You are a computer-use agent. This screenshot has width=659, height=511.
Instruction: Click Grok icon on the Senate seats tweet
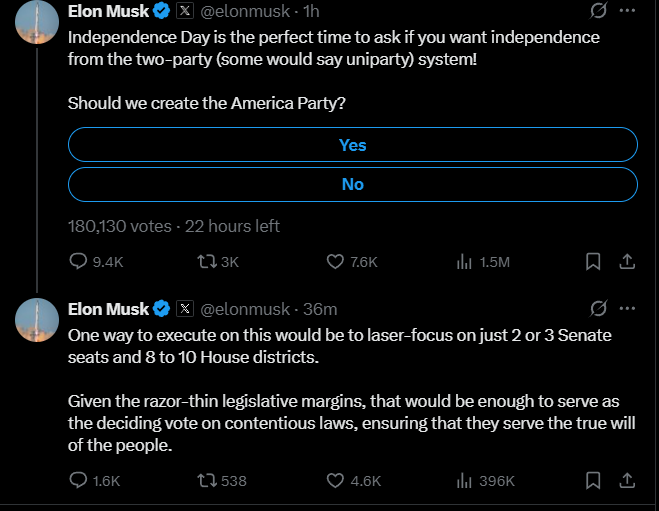tap(598, 308)
